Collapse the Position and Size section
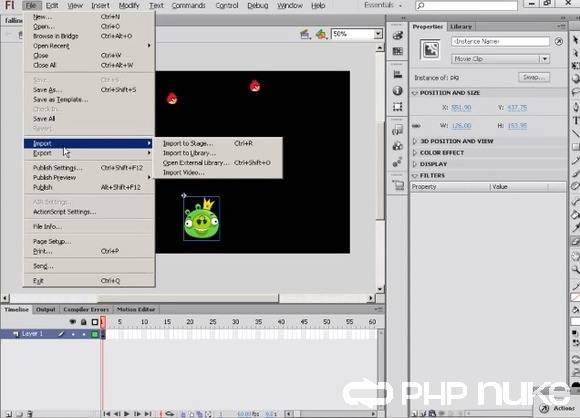Image resolution: width=580 pixels, height=418 pixels. [415, 92]
